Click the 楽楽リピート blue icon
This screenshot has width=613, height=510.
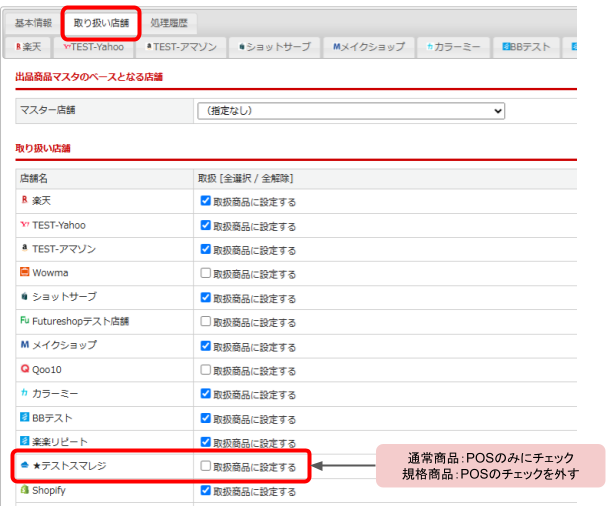[x=25, y=441]
